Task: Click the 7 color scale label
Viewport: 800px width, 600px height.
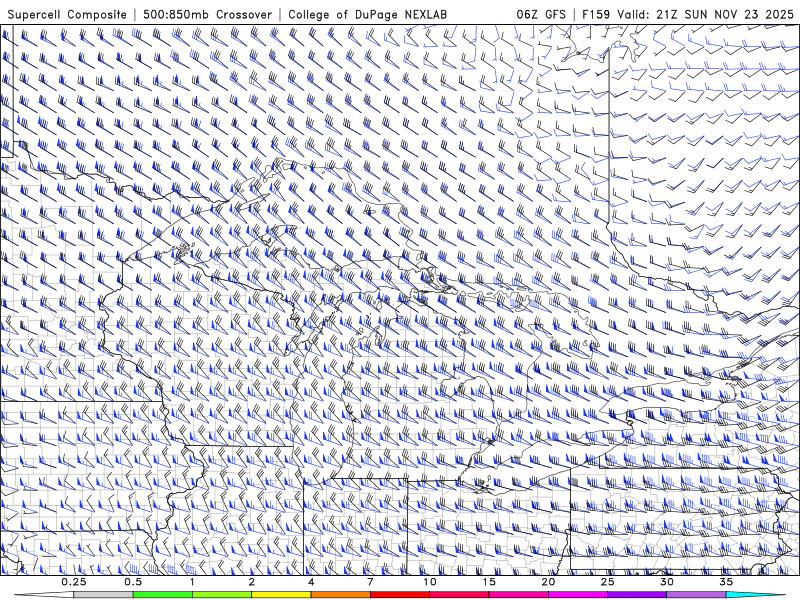Action: [x=370, y=582]
